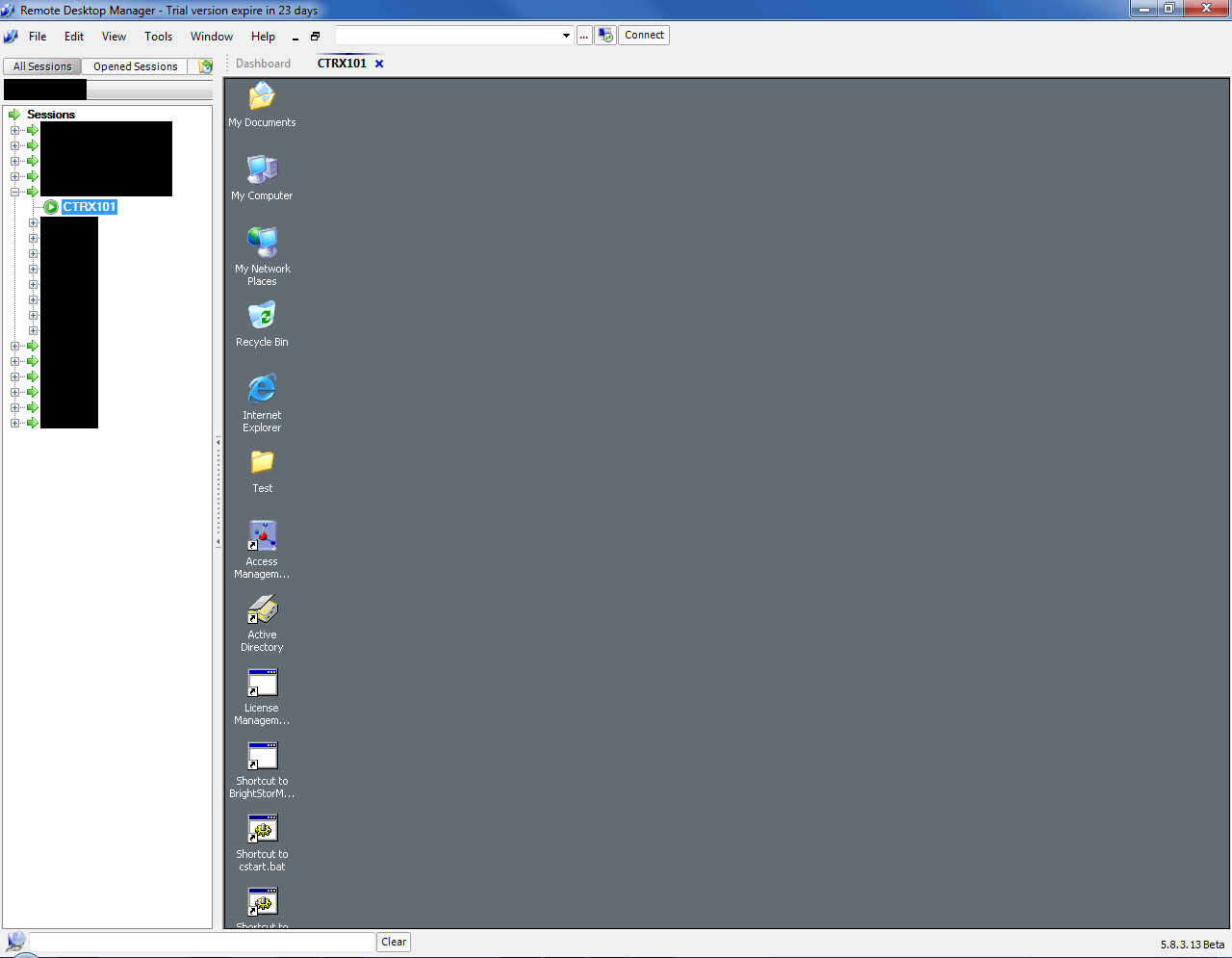Open the Recycle Bin
The height and width of the screenshot is (958, 1232).
tap(261, 316)
